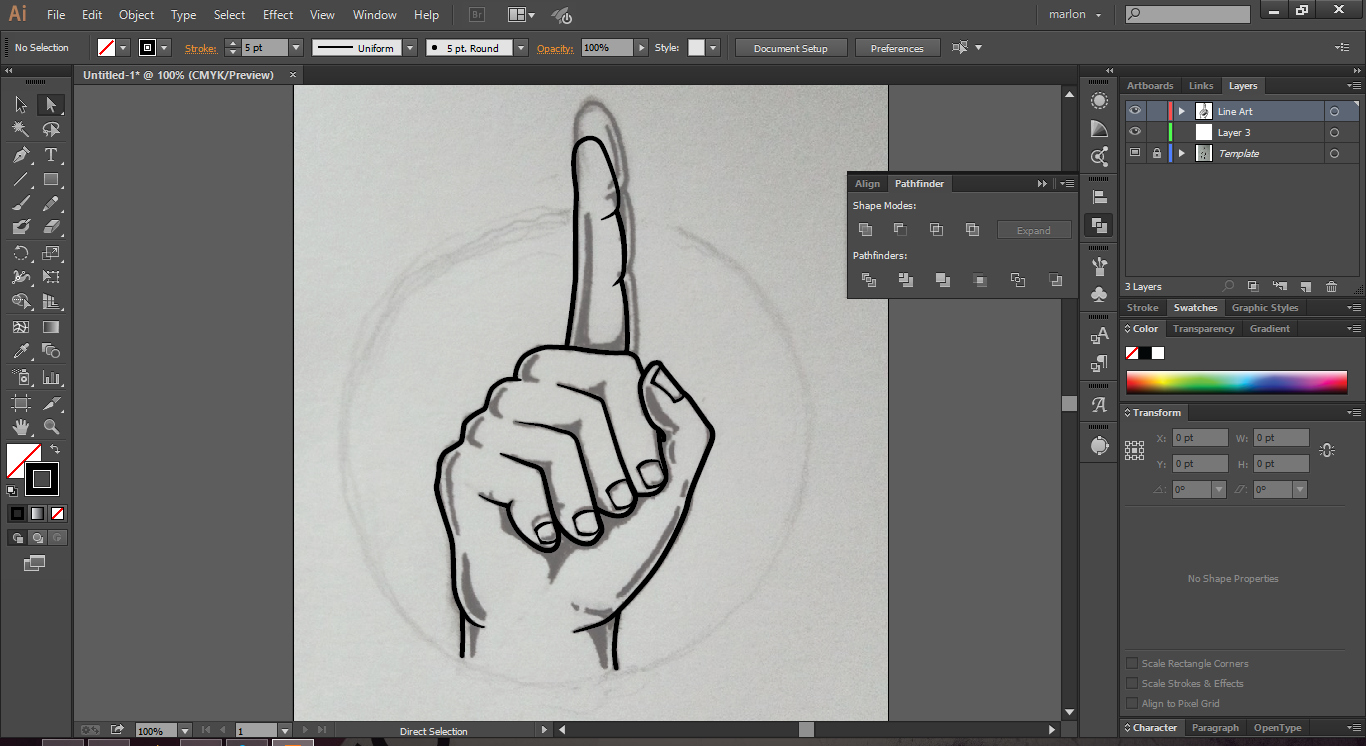The width and height of the screenshot is (1366, 746).
Task: Select the Eraser tool
Action: tap(50, 228)
